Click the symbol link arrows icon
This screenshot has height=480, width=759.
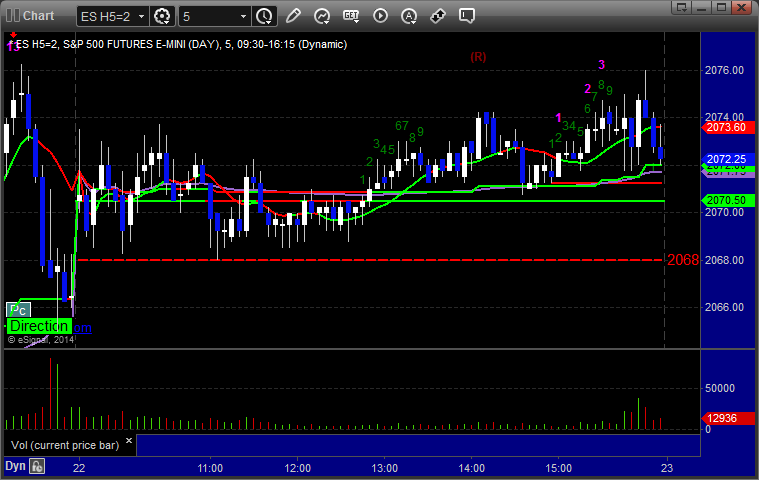tap(438, 16)
